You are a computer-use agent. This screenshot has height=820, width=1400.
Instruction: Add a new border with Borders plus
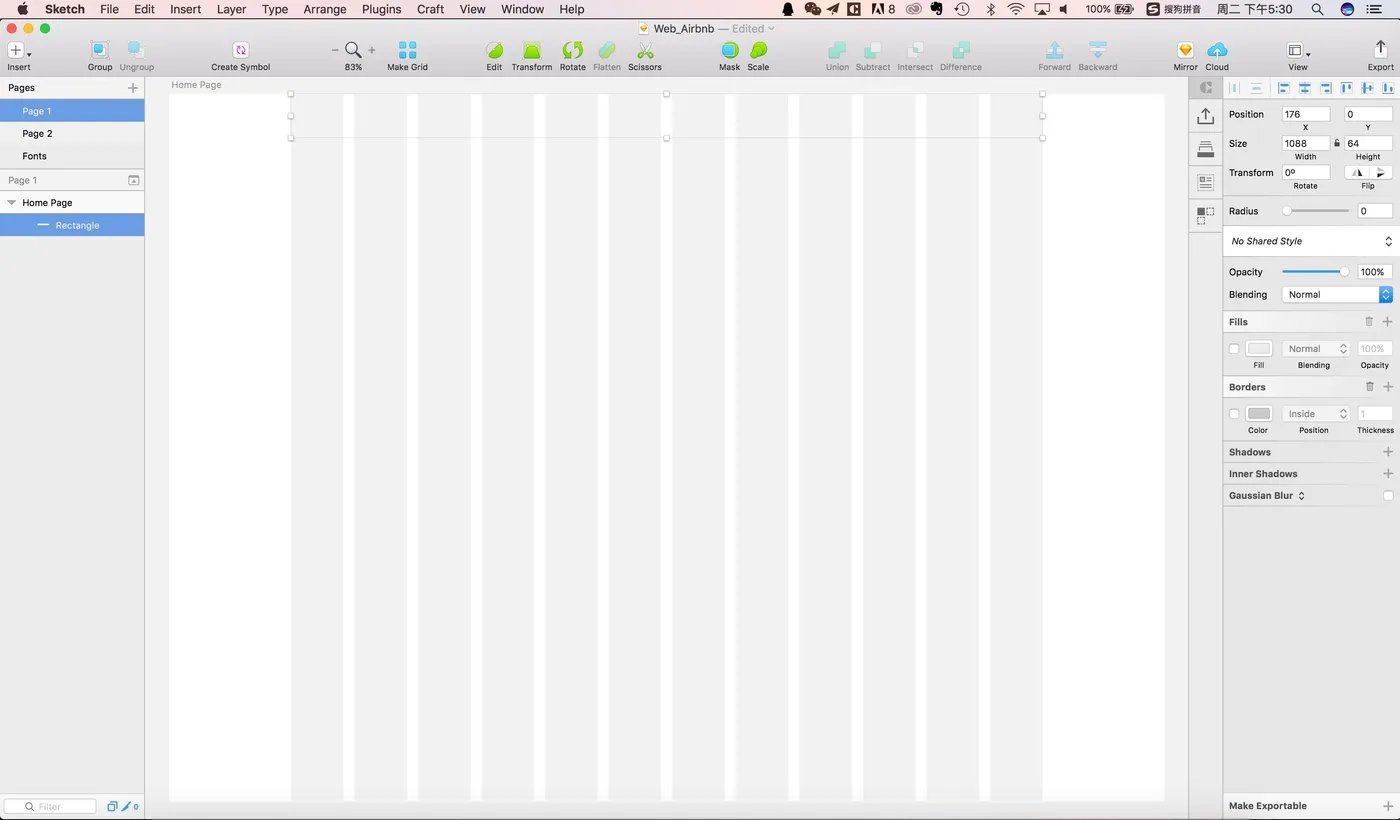1387,387
